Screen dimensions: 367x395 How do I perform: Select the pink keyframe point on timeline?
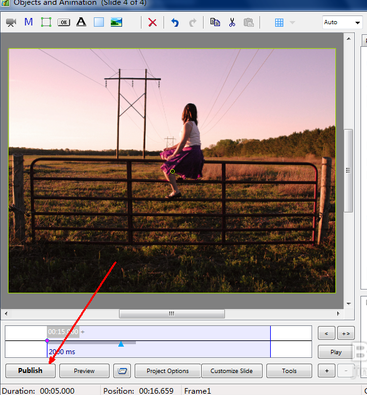pos(47,341)
